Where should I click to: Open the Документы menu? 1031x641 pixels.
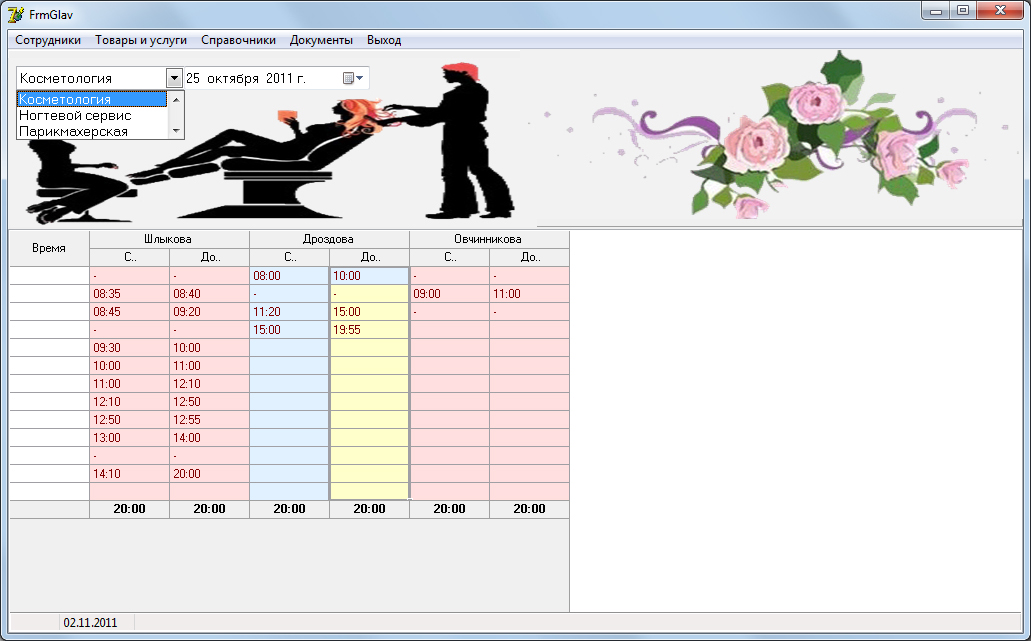[x=321, y=40]
